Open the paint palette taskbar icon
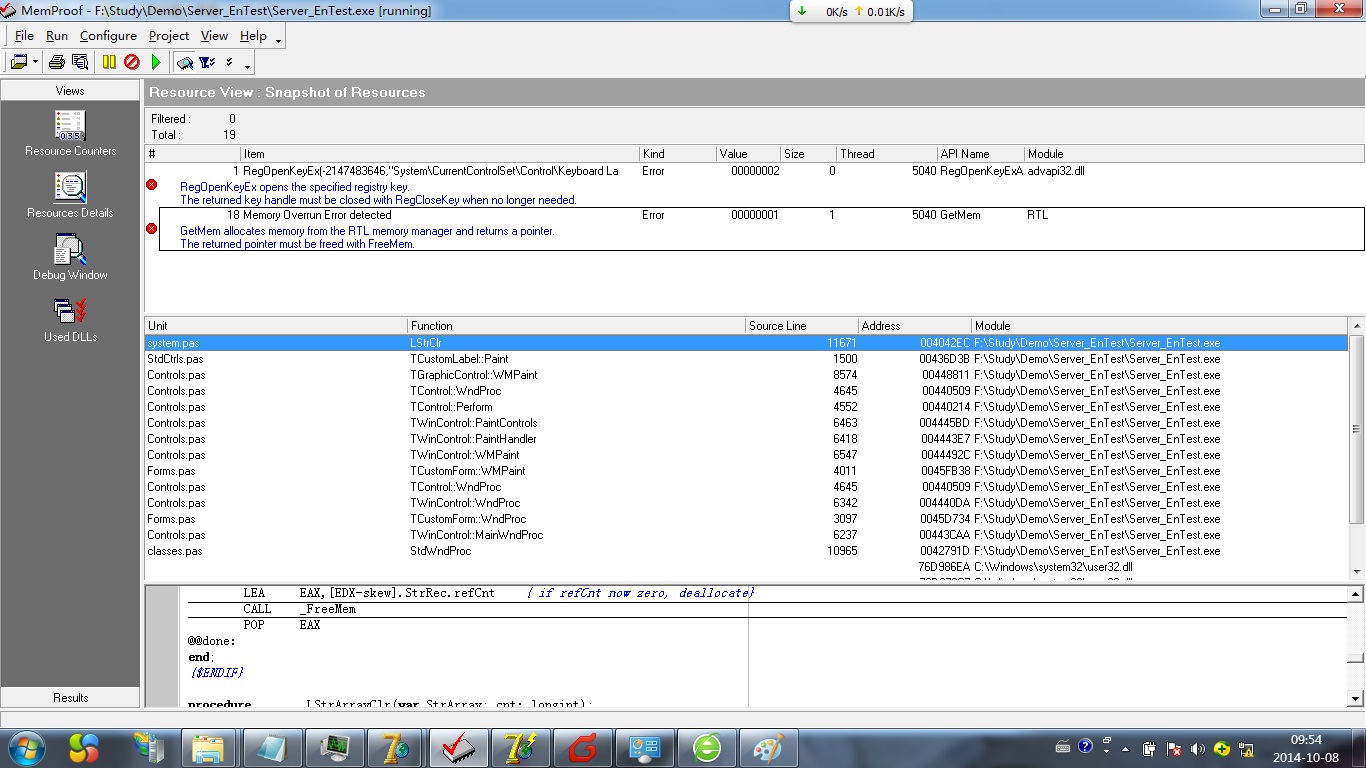This screenshot has width=1366, height=768. [768, 748]
